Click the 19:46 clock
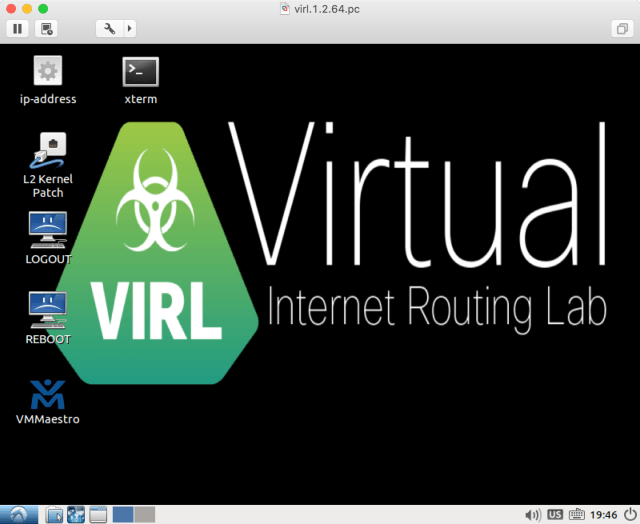 coord(603,515)
